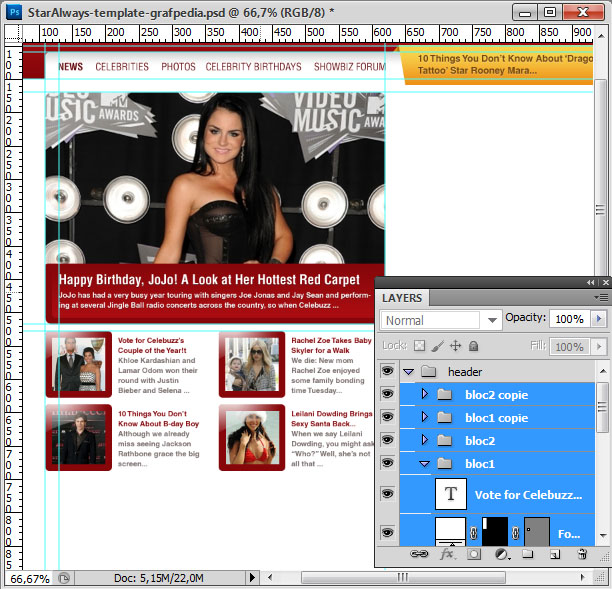Click the Link layers icon

(419, 554)
